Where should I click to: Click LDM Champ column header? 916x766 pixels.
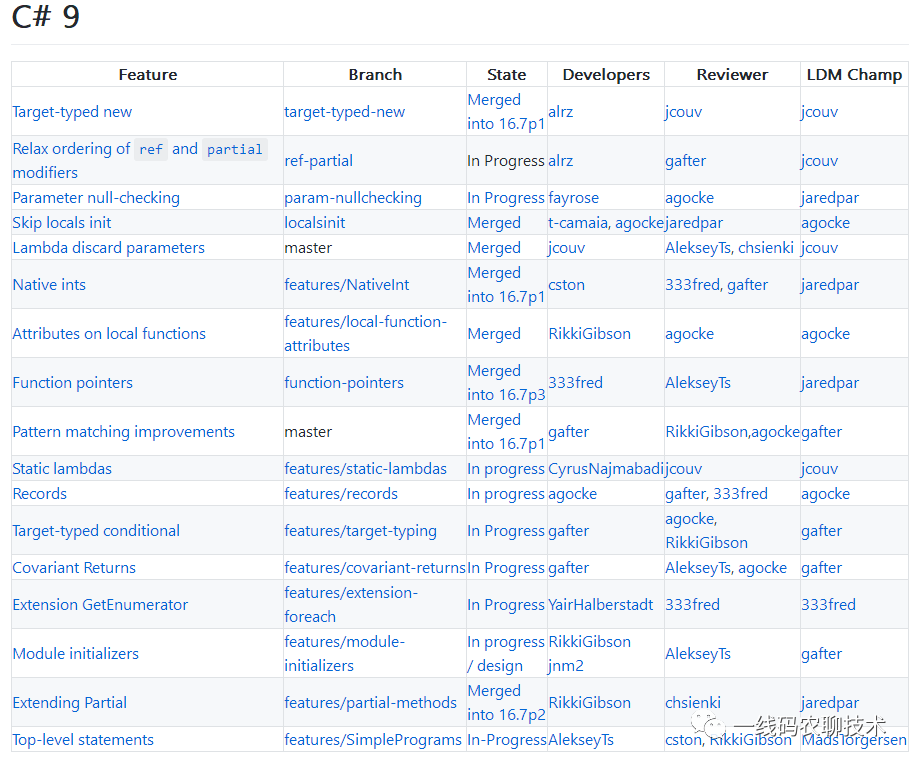(854, 75)
